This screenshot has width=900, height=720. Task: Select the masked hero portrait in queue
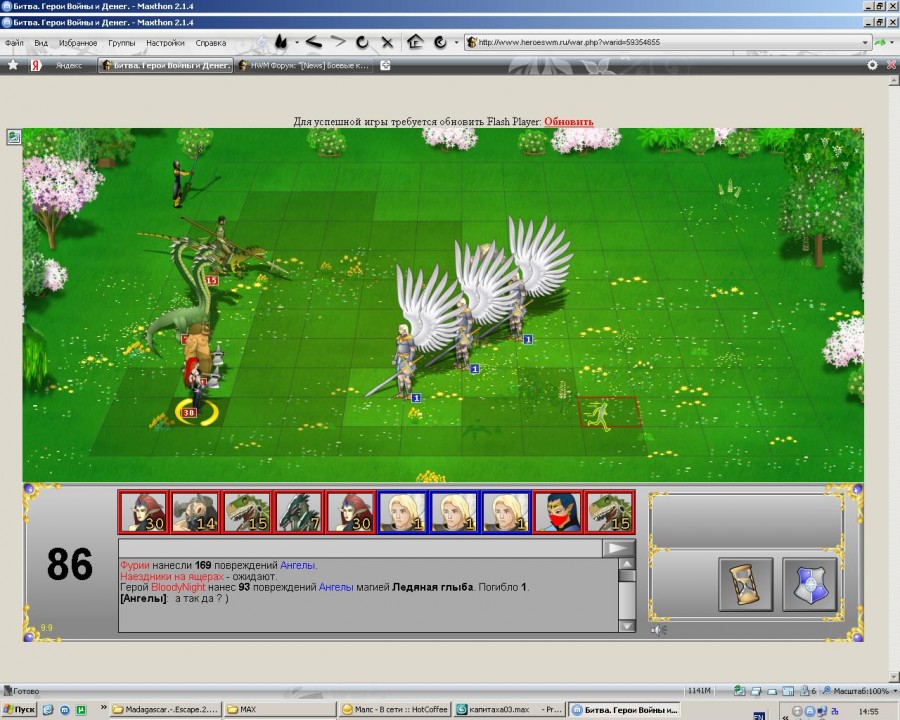tap(558, 511)
